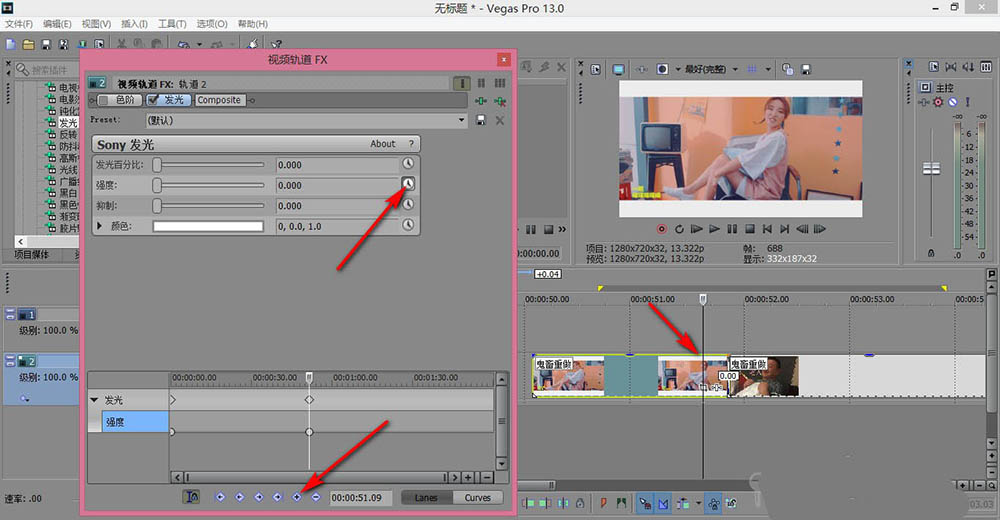Click Play from start button under preview

click(696, 229)
